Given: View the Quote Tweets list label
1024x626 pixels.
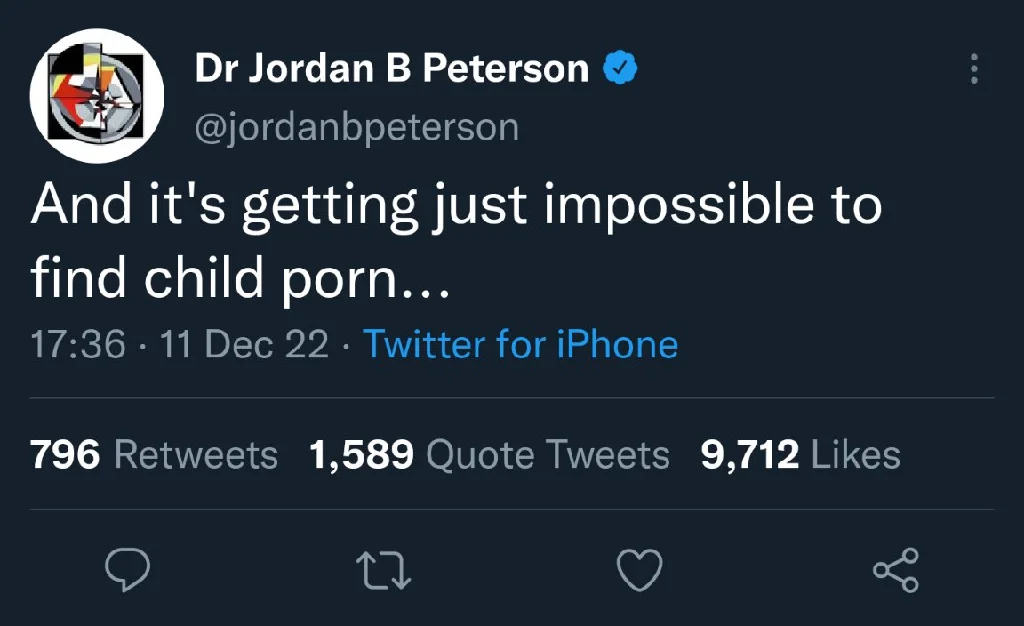Looking at the screenshot, I should coord(548,454).
